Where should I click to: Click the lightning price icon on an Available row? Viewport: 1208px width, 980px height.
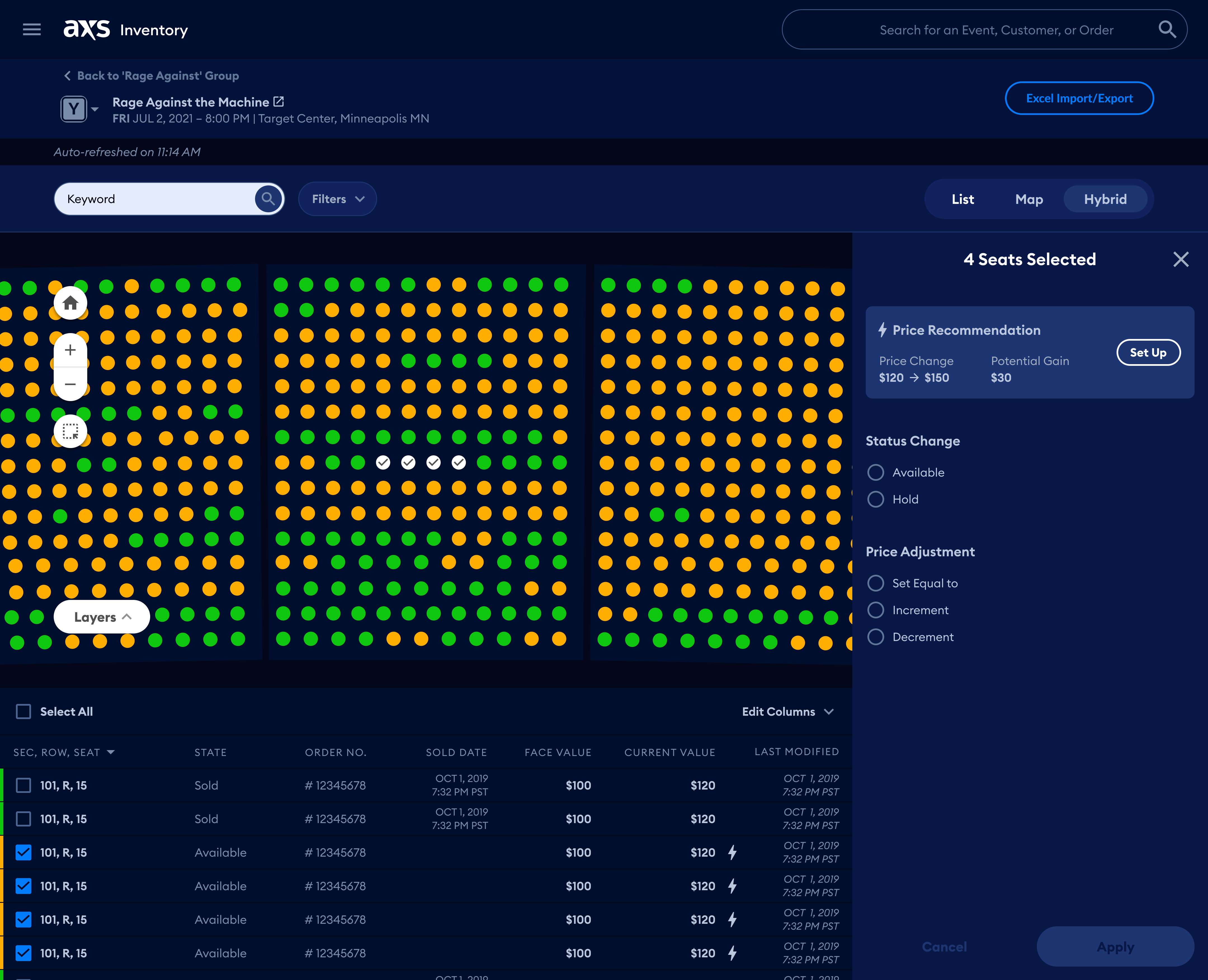733,852
